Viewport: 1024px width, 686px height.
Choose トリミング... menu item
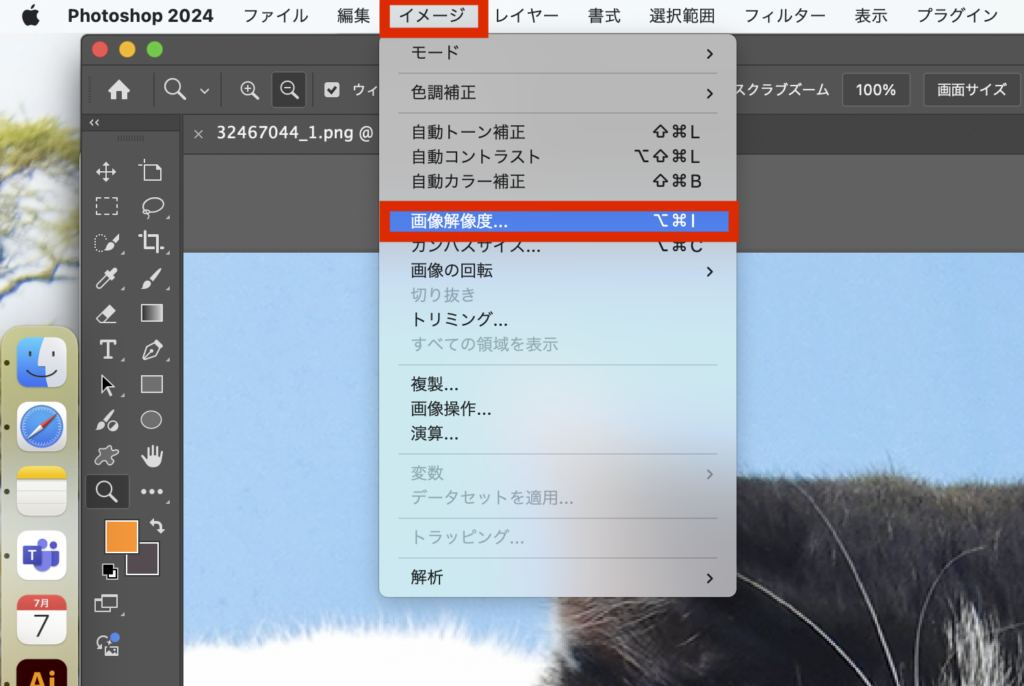557,319
